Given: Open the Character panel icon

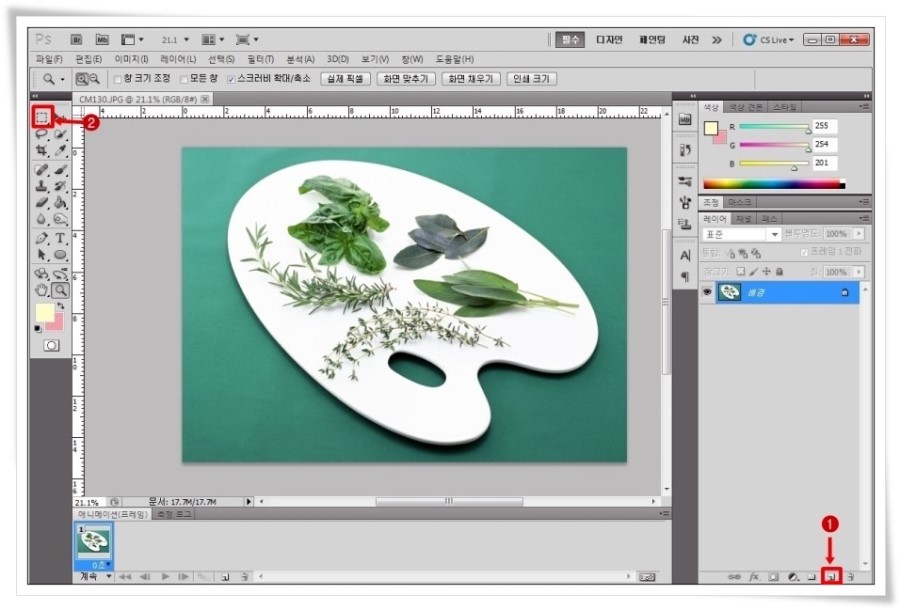Looking at the screenshot, I should point(685,256).
